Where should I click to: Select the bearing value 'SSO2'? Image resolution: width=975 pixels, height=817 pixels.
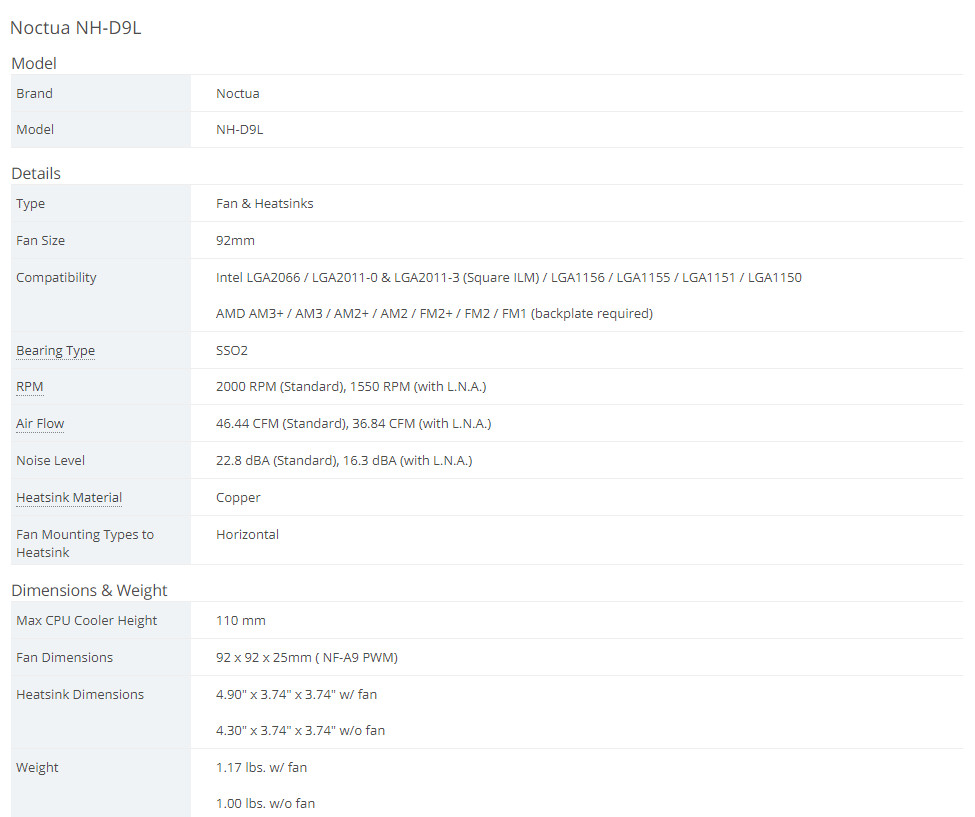231,351
